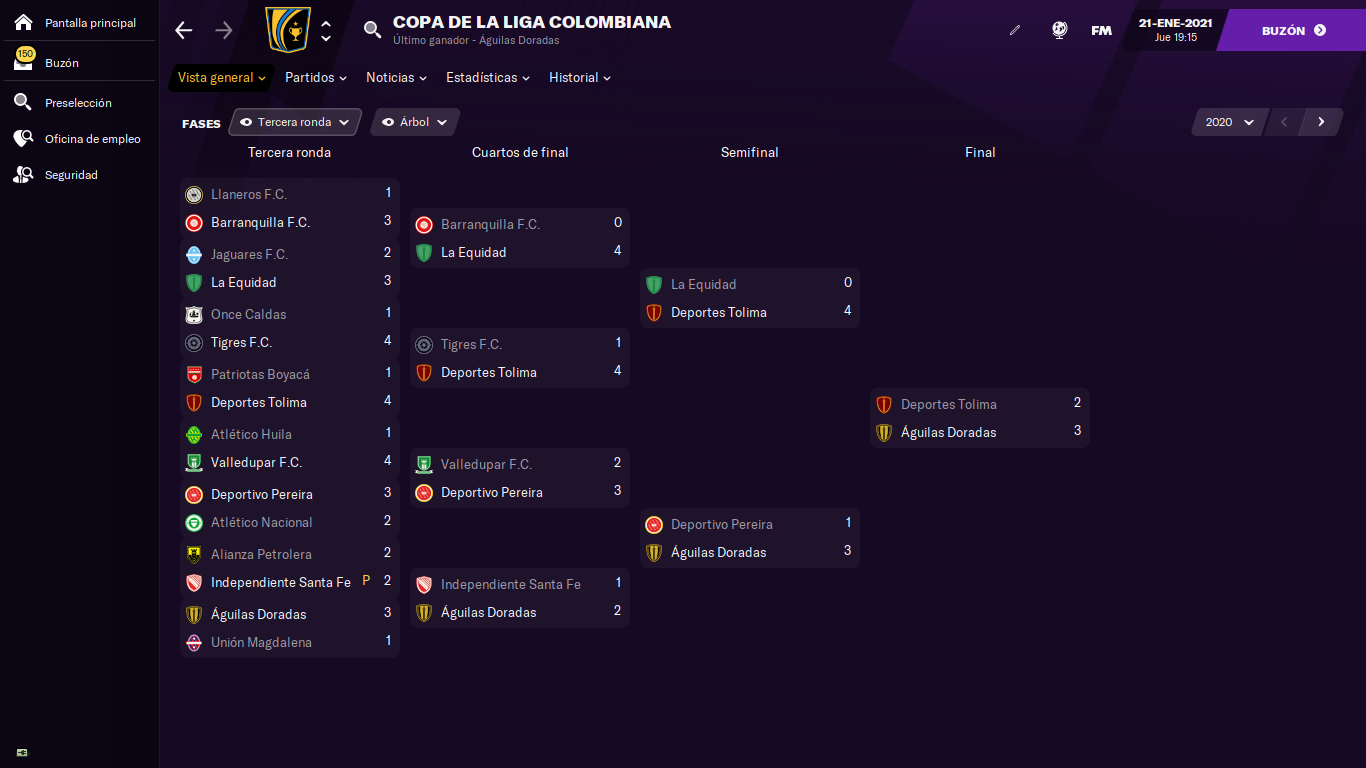The image size is (1366, 768).
Task: Toggle eye icon on Árbol view
Action: 388,122
